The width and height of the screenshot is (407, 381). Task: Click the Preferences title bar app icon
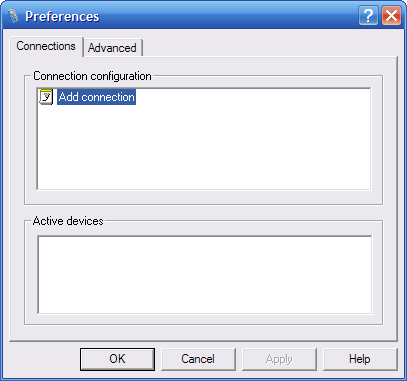(x=13, y=16)
